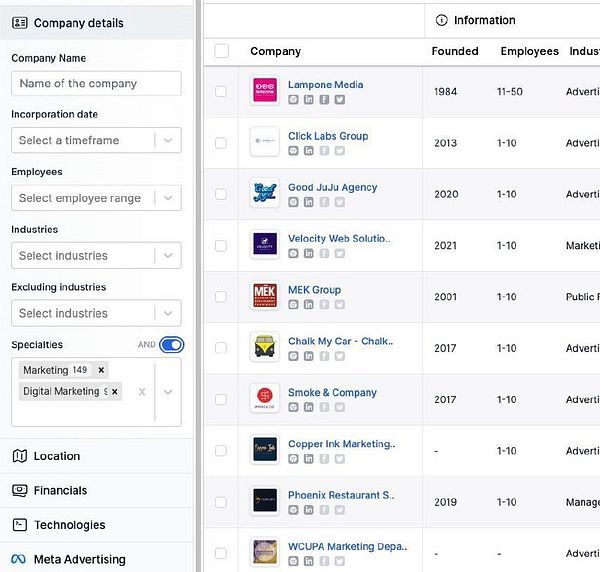
Task: Click the Chalk My Car van logo
Action: coord(265,347)
